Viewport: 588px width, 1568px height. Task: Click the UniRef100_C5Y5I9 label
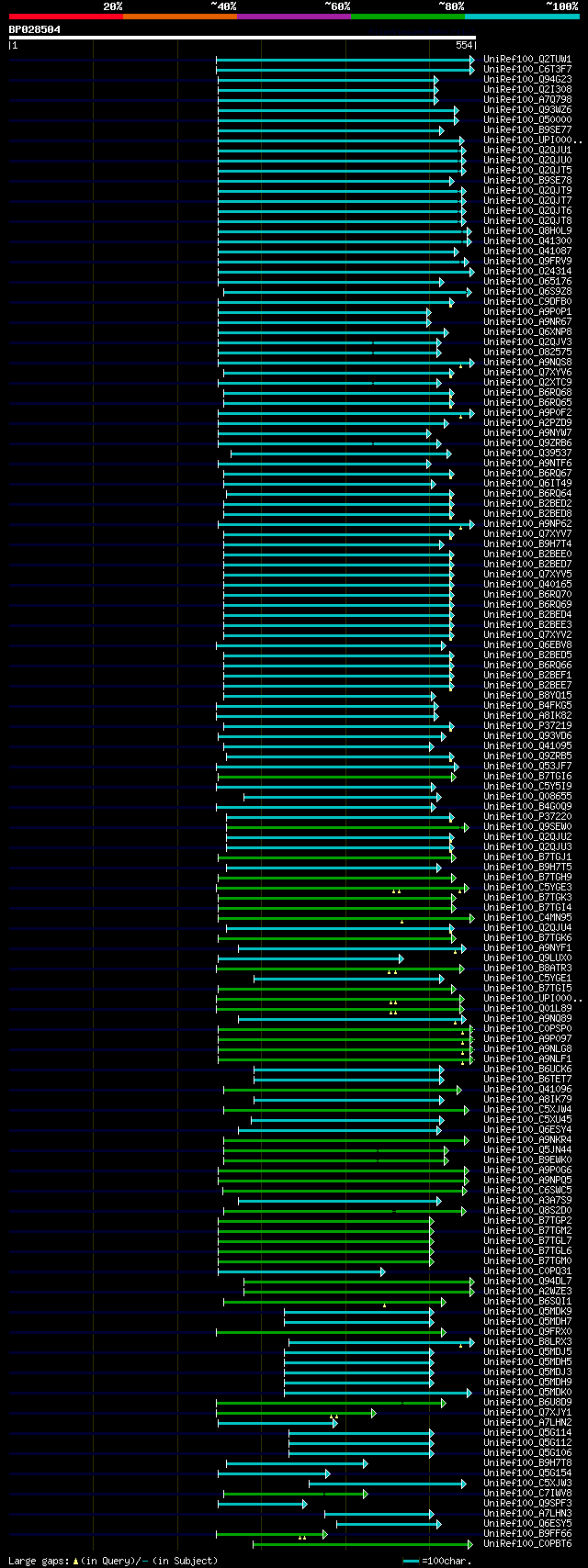[527, 786]
